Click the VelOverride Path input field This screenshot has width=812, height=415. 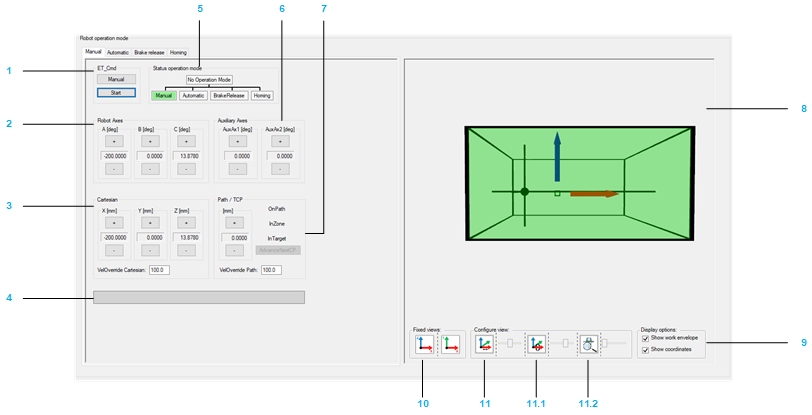[271, 270]
